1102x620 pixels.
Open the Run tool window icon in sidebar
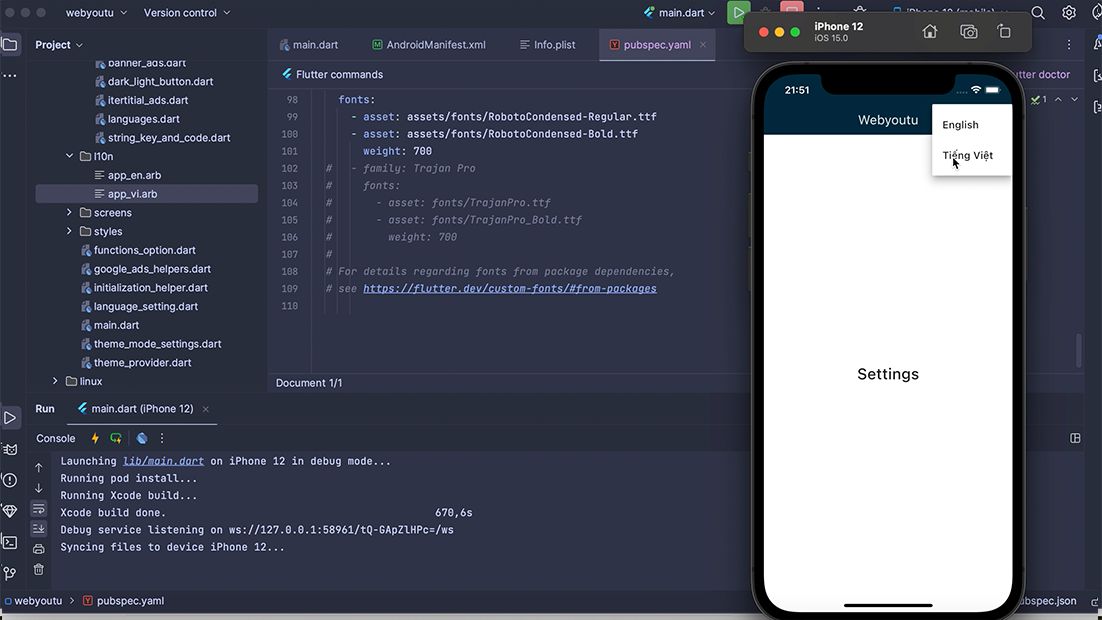tap(10, 418)
